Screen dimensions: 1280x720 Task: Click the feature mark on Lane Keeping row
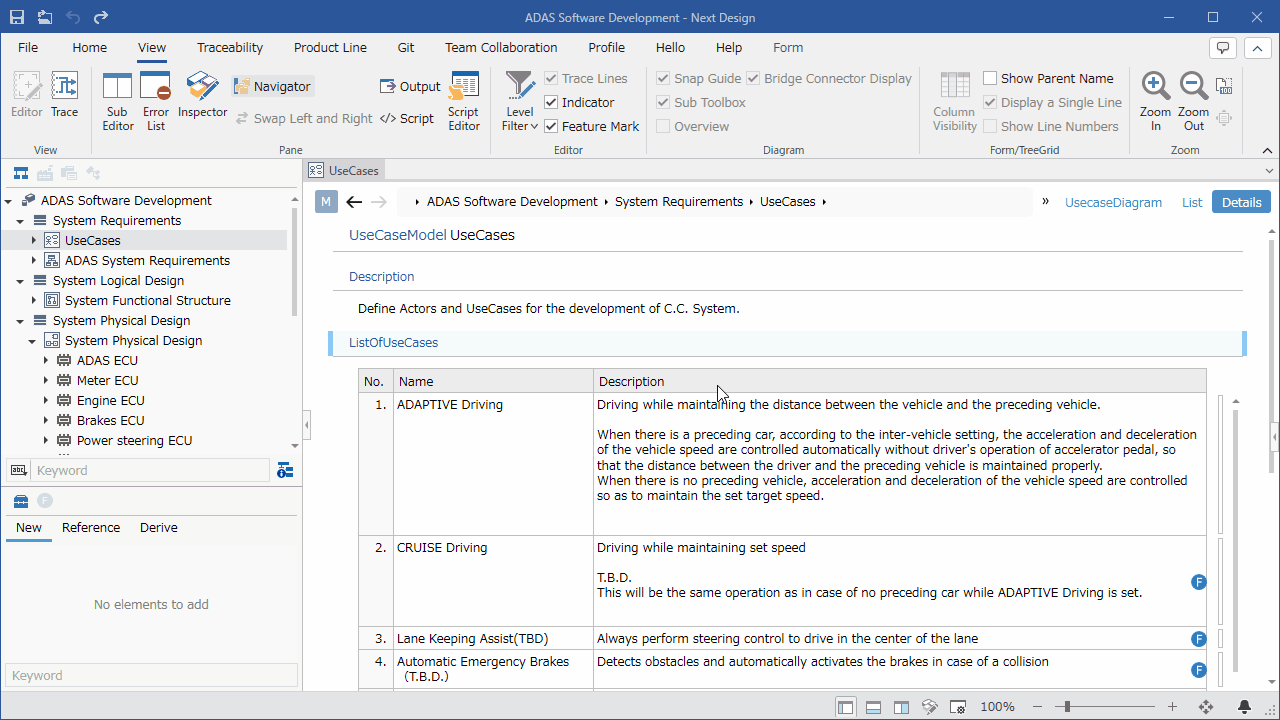tap(1199, 639)
